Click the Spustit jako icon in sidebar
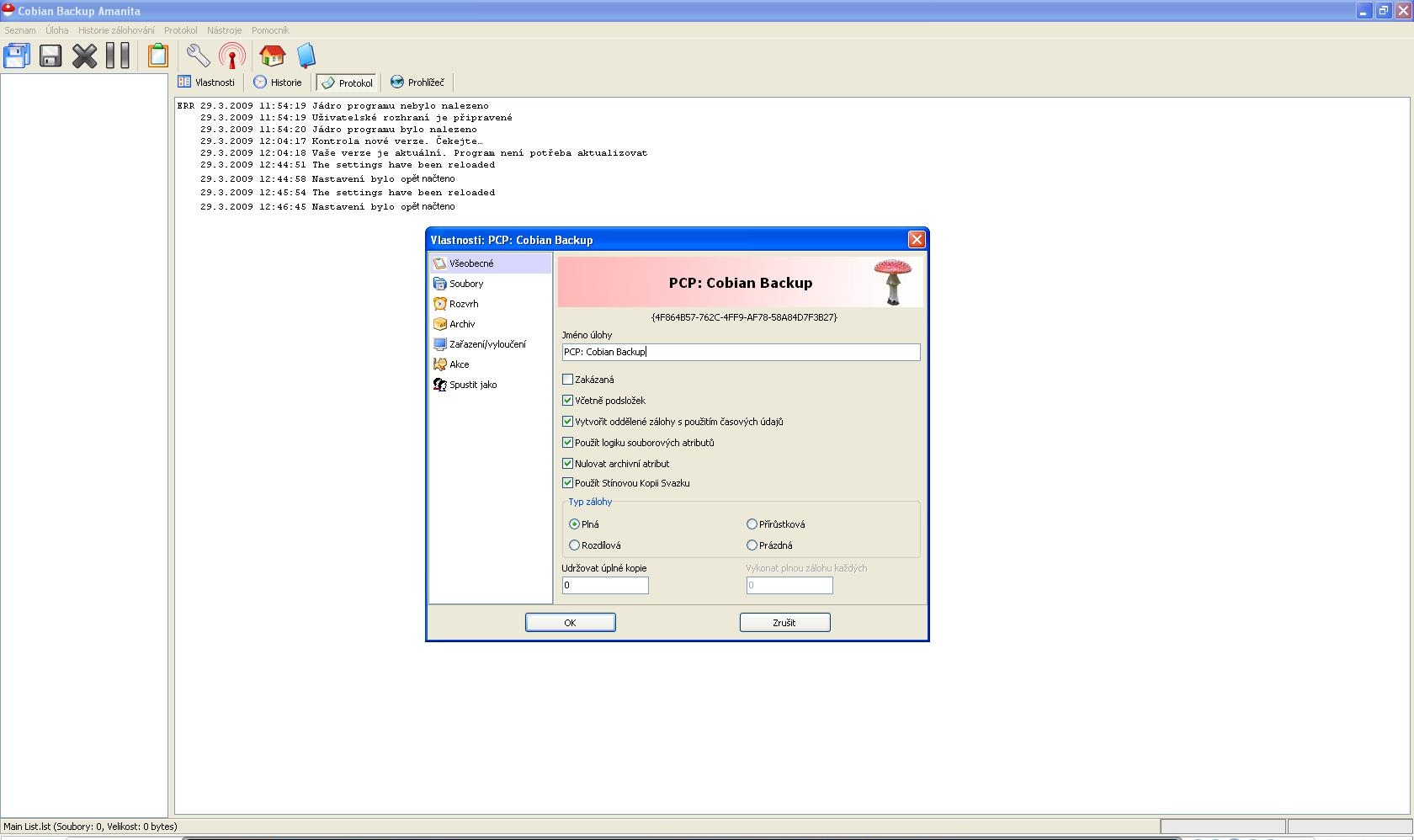The image size is (1414, 840). point(439,385)
